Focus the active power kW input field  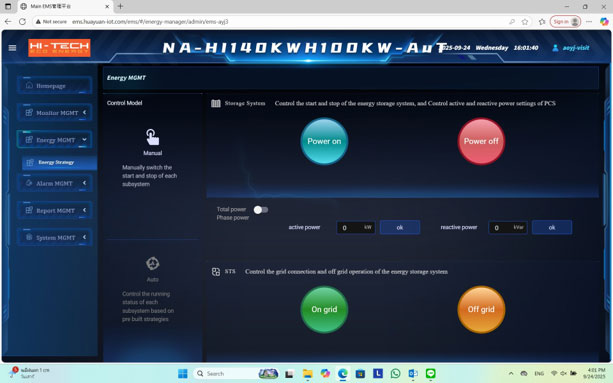356,227
